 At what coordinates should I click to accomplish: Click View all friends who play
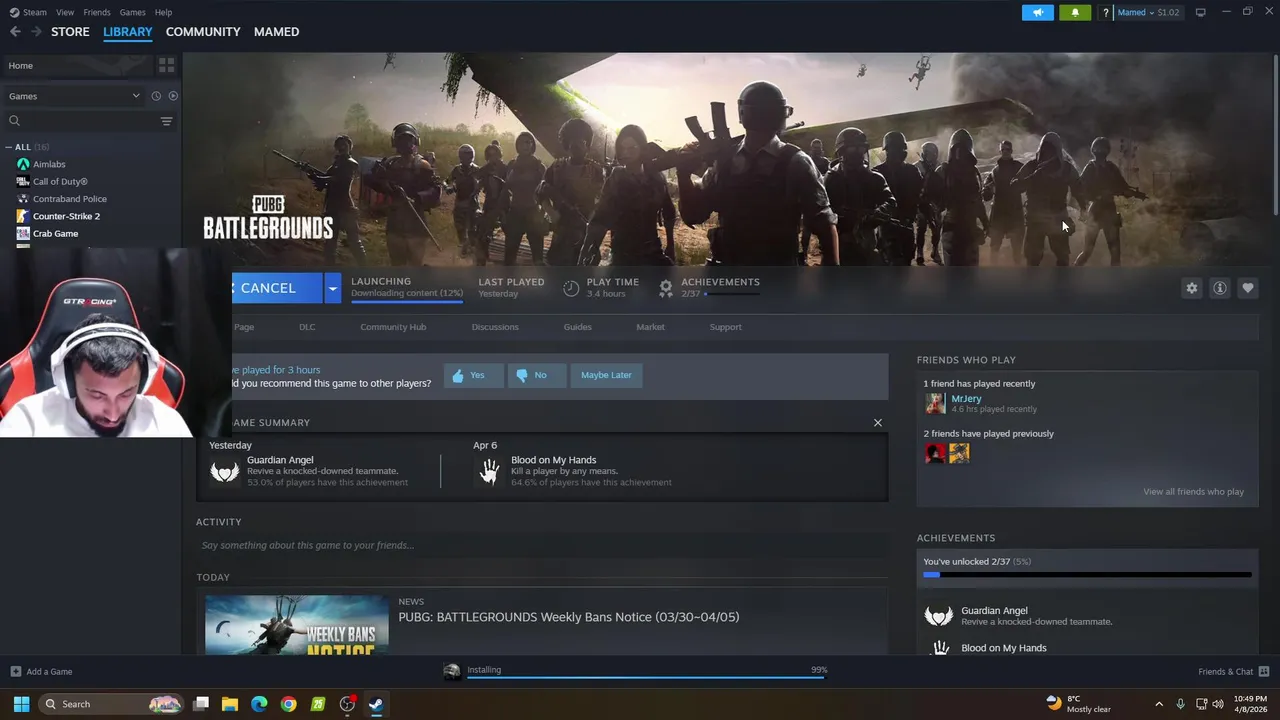tap(1193, 492)
